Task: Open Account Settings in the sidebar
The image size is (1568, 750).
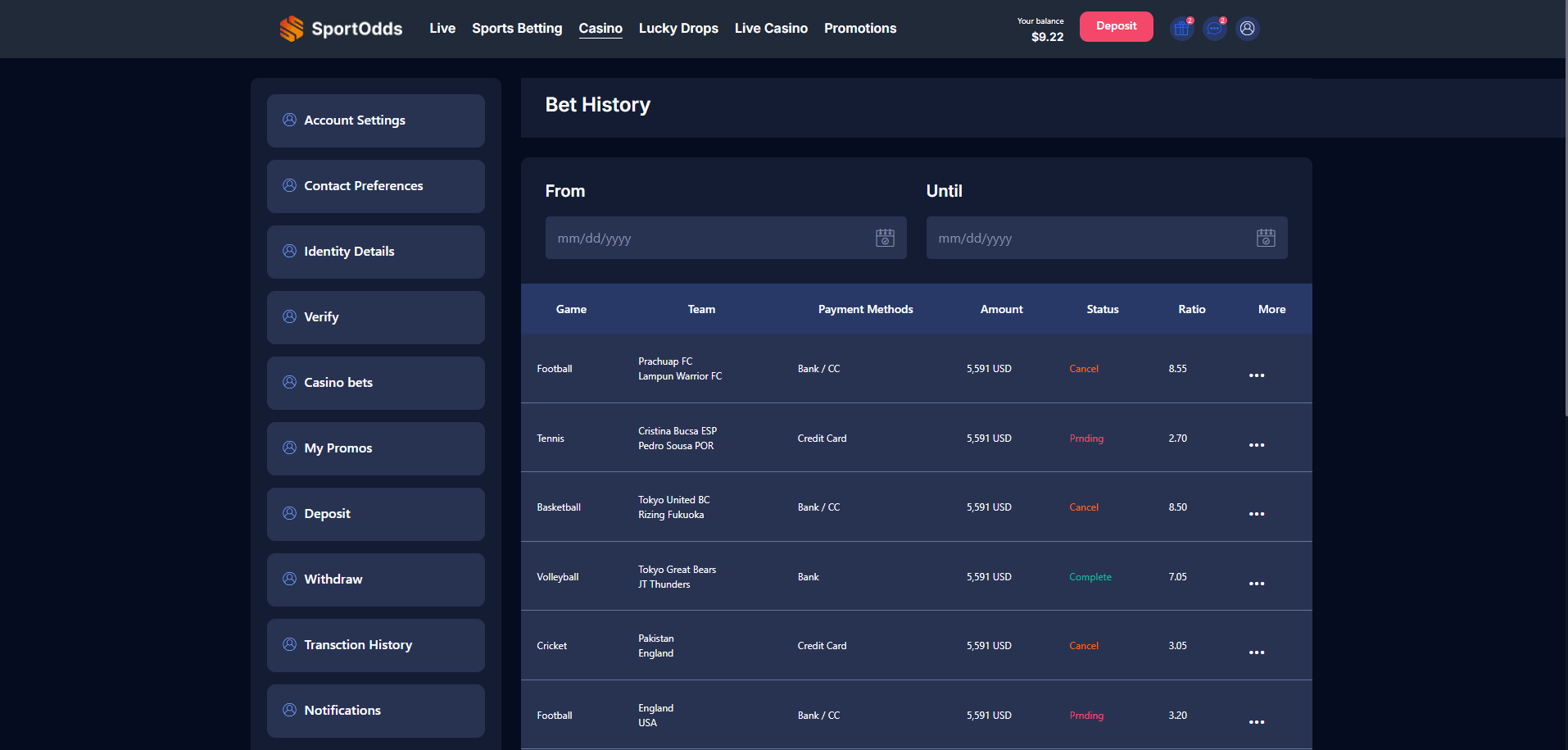Action: [376, 120]
